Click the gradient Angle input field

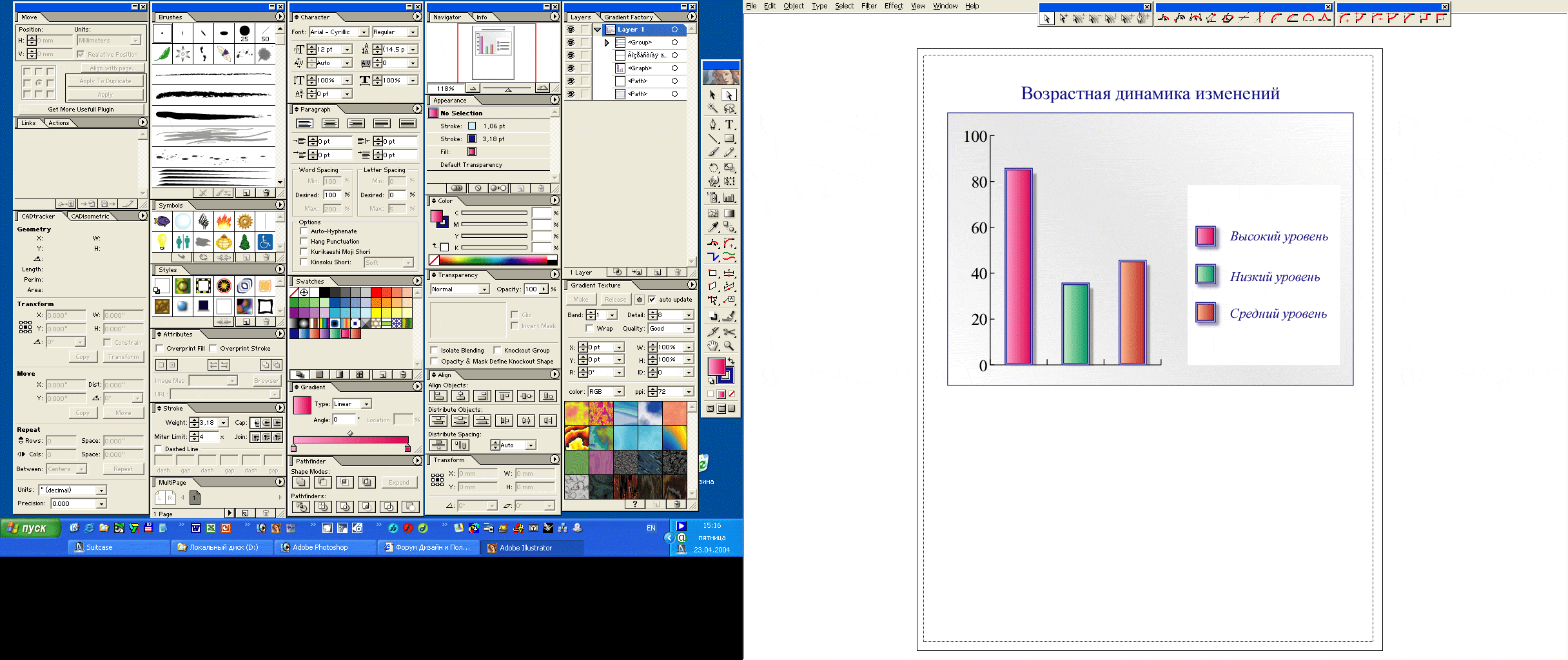344,420
